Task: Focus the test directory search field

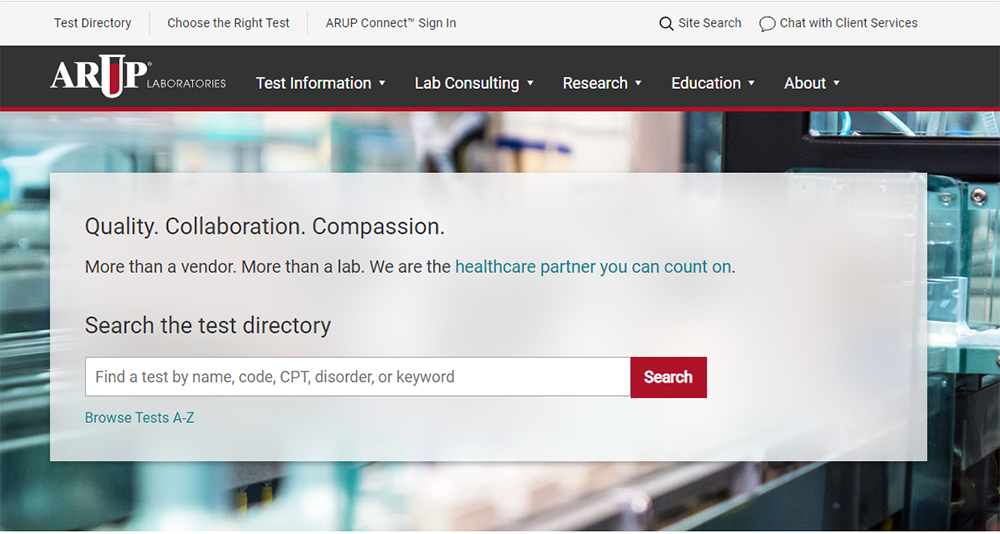Action: coord(358,377)
